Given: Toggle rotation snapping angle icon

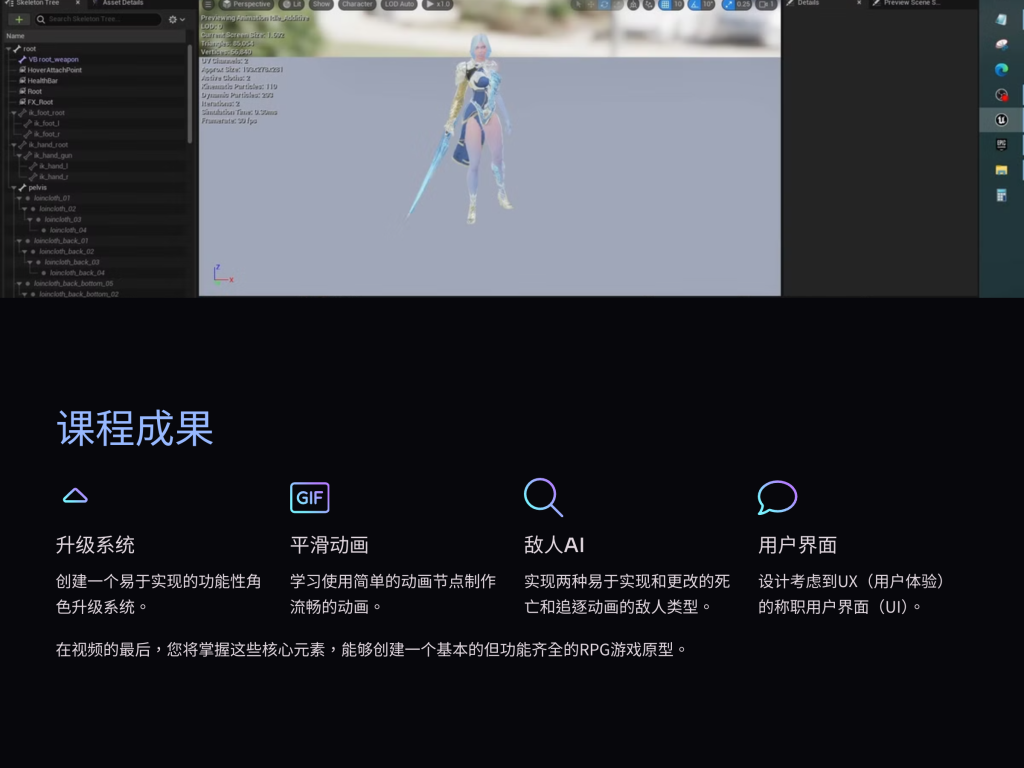Looking at the screenshot, I should click(x=695, y=5).
